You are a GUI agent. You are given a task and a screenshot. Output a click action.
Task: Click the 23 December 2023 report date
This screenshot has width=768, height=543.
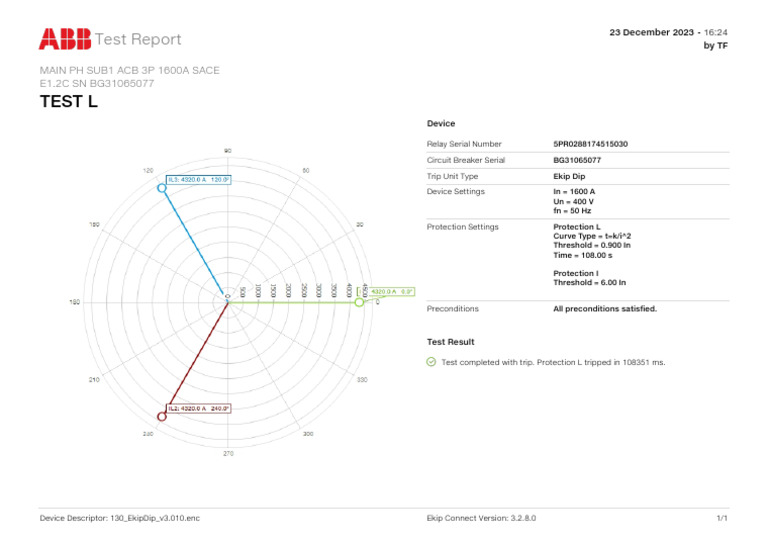click(652, 33)
